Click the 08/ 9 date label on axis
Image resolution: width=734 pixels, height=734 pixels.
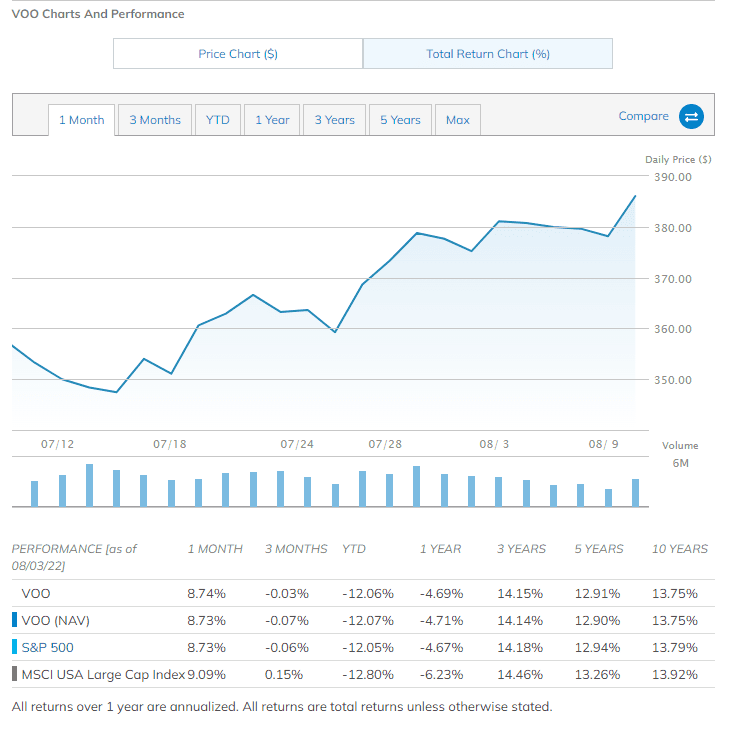click(604, 444)
